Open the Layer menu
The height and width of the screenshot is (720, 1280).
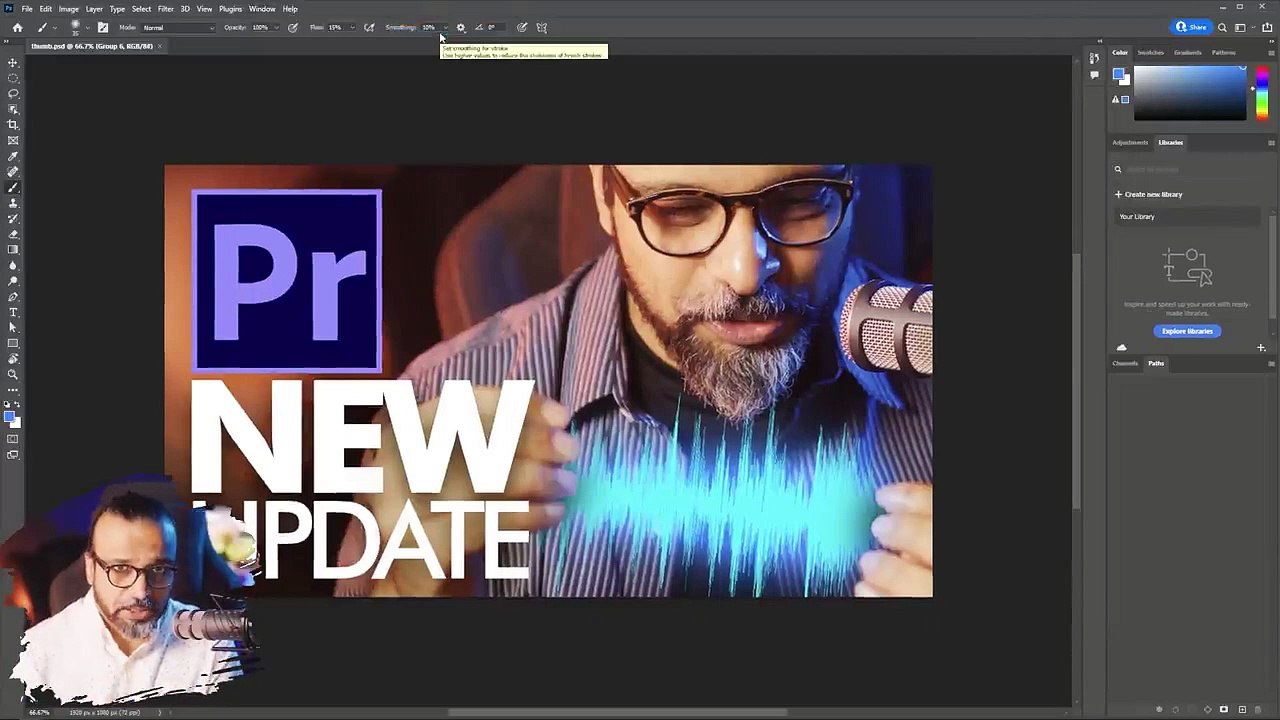pyautogui.click(x=94, y=9)
